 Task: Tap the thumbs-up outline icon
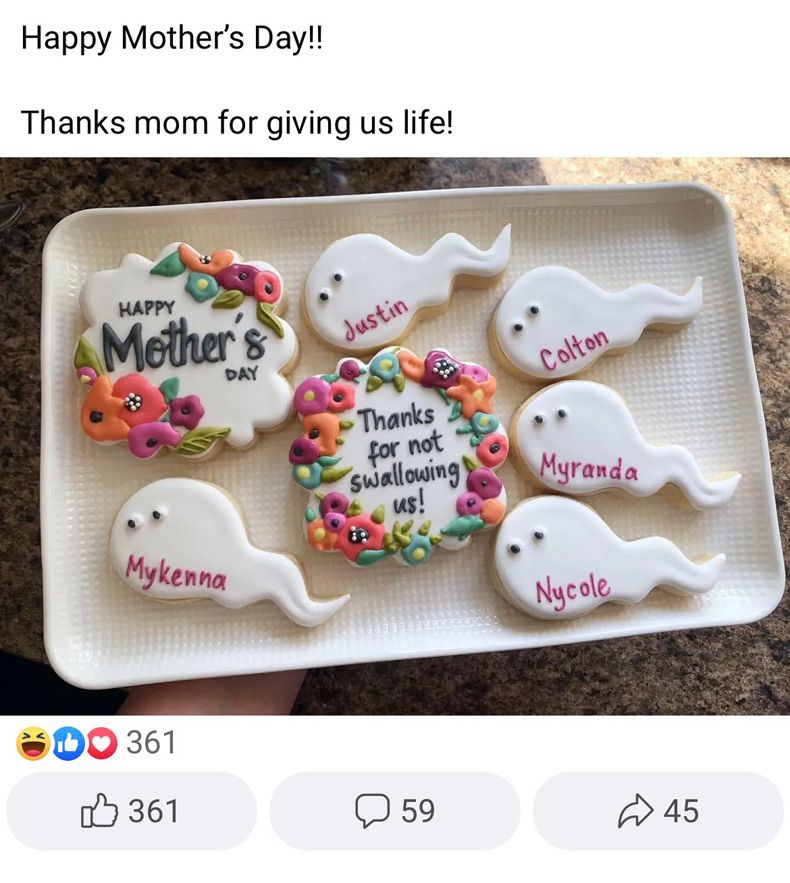click(100, 811)
